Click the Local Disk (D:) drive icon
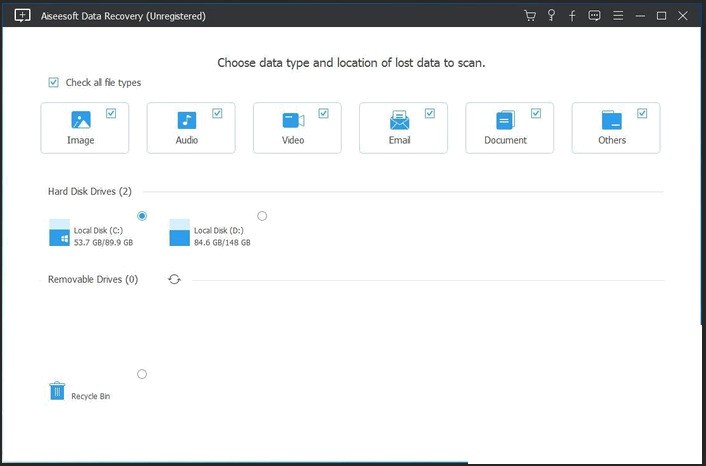Viewport: 706px width, 466px height. pyautogui.click(x=179, y=233)
